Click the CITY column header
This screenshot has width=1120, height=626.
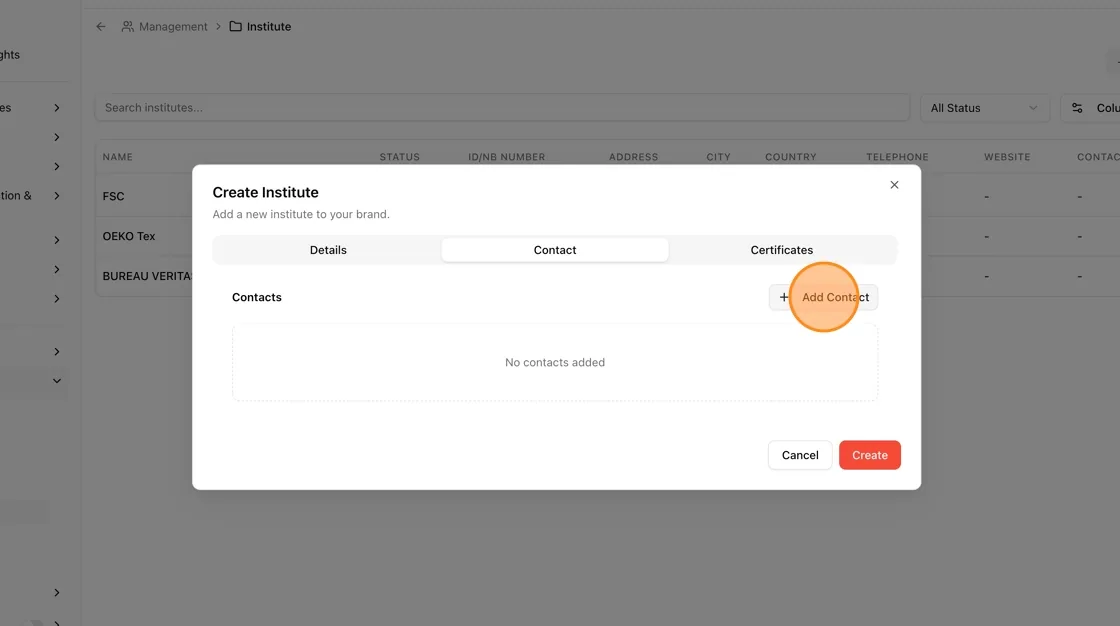point(719,156)
